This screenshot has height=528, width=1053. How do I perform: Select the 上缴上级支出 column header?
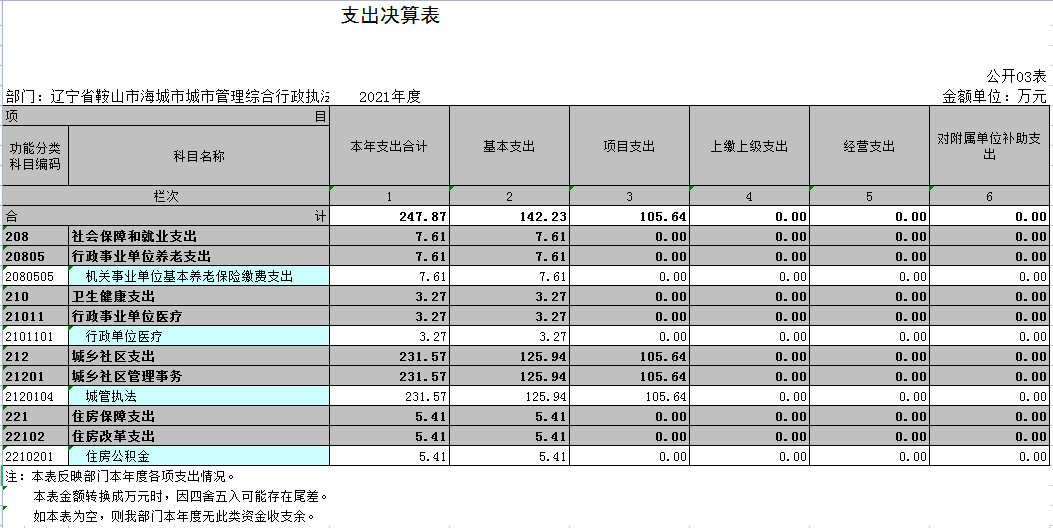point(749,146)
